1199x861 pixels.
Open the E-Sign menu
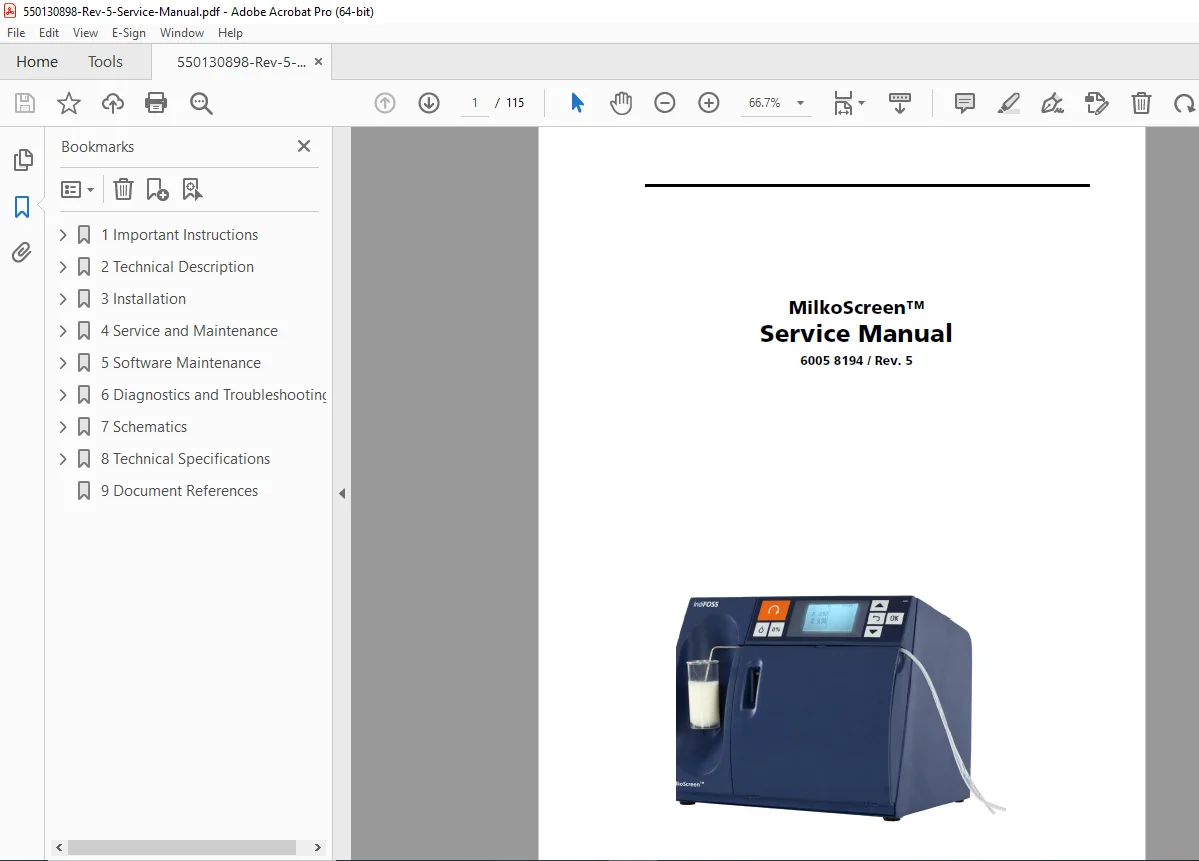(x=128, y=33)
